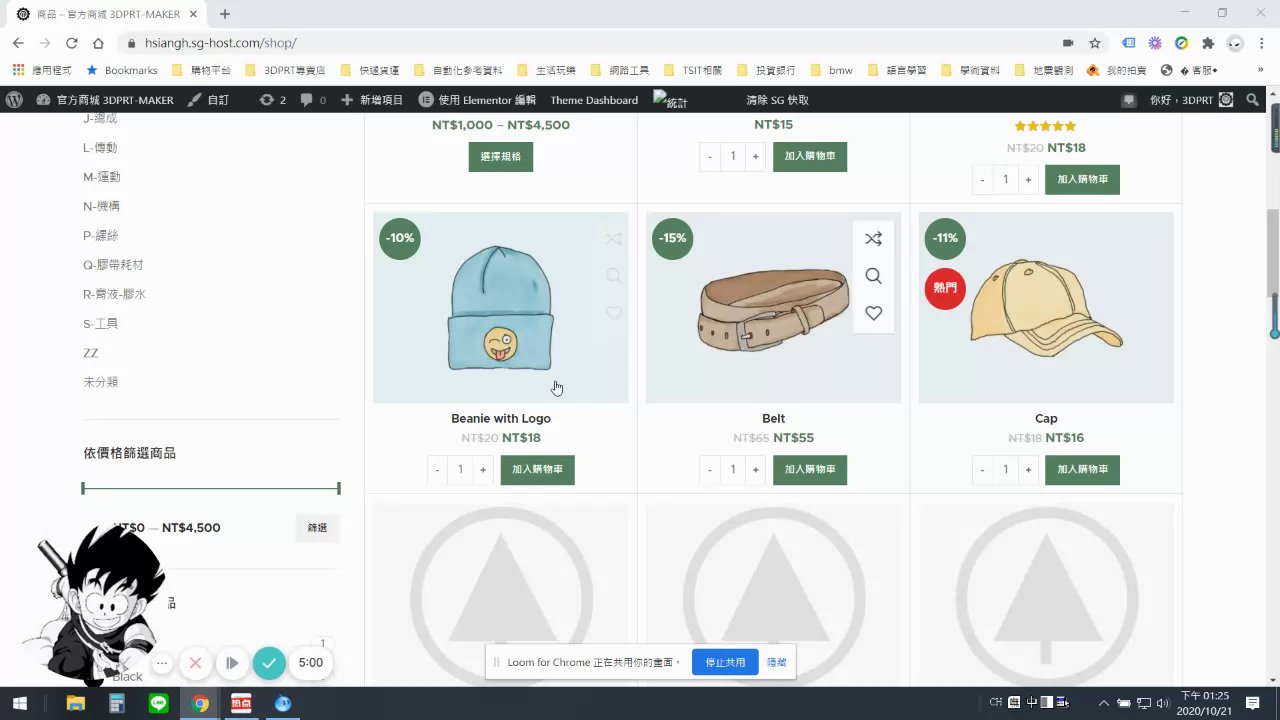The height and width of the screenshot is (720, 1280).
Task: Hide the sharing bar via 隱藏 link
Action: point(777,662)
